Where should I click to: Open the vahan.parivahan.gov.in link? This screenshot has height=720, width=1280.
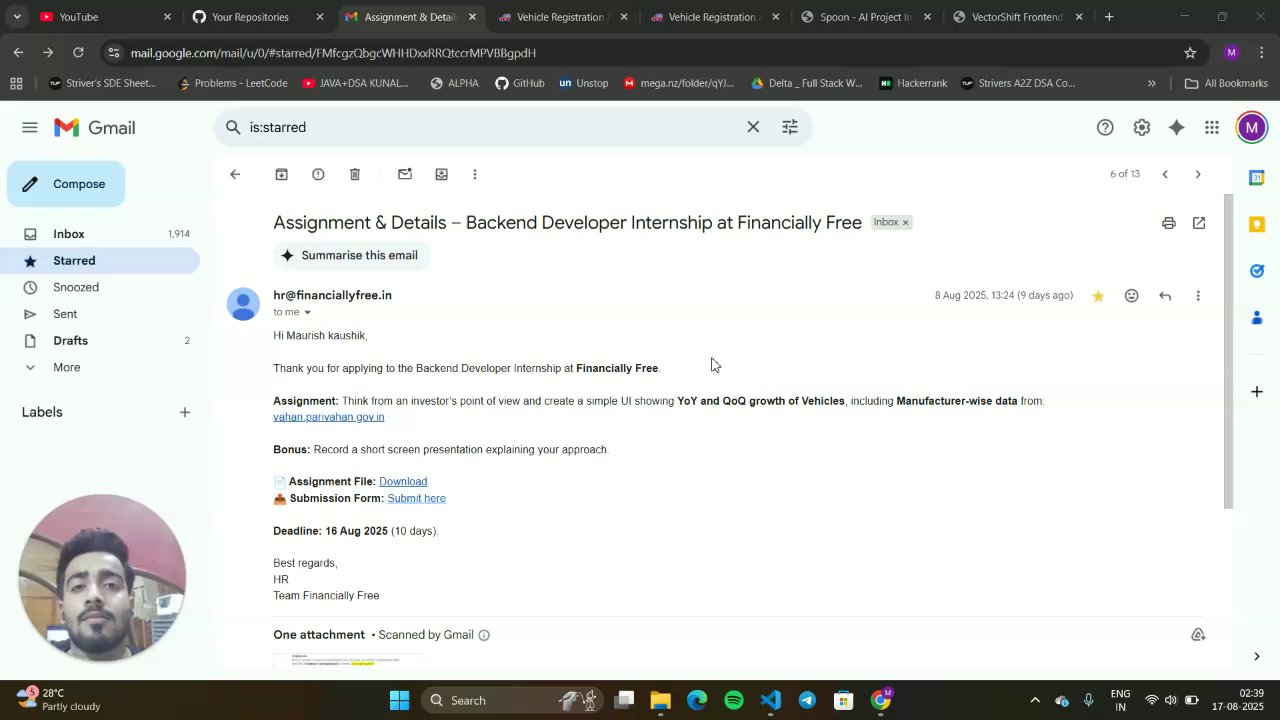click(x=329, y=417)
